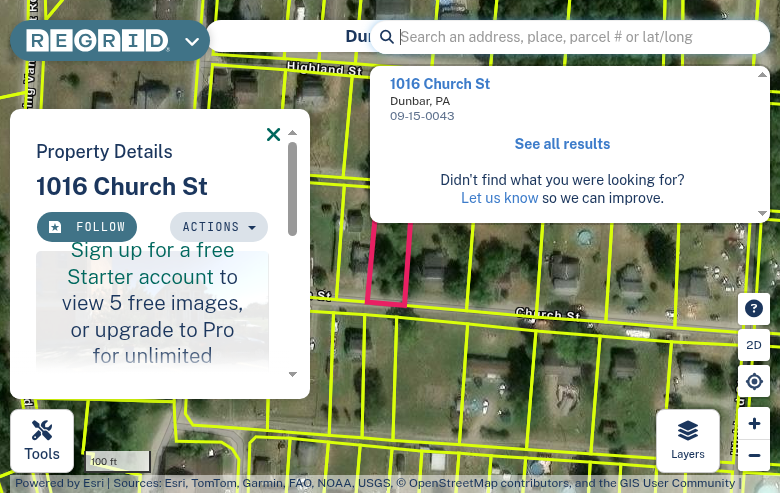Click the locate me target icon
The width and height of the screenshot is (780, 493).
(x=754, y=381)
